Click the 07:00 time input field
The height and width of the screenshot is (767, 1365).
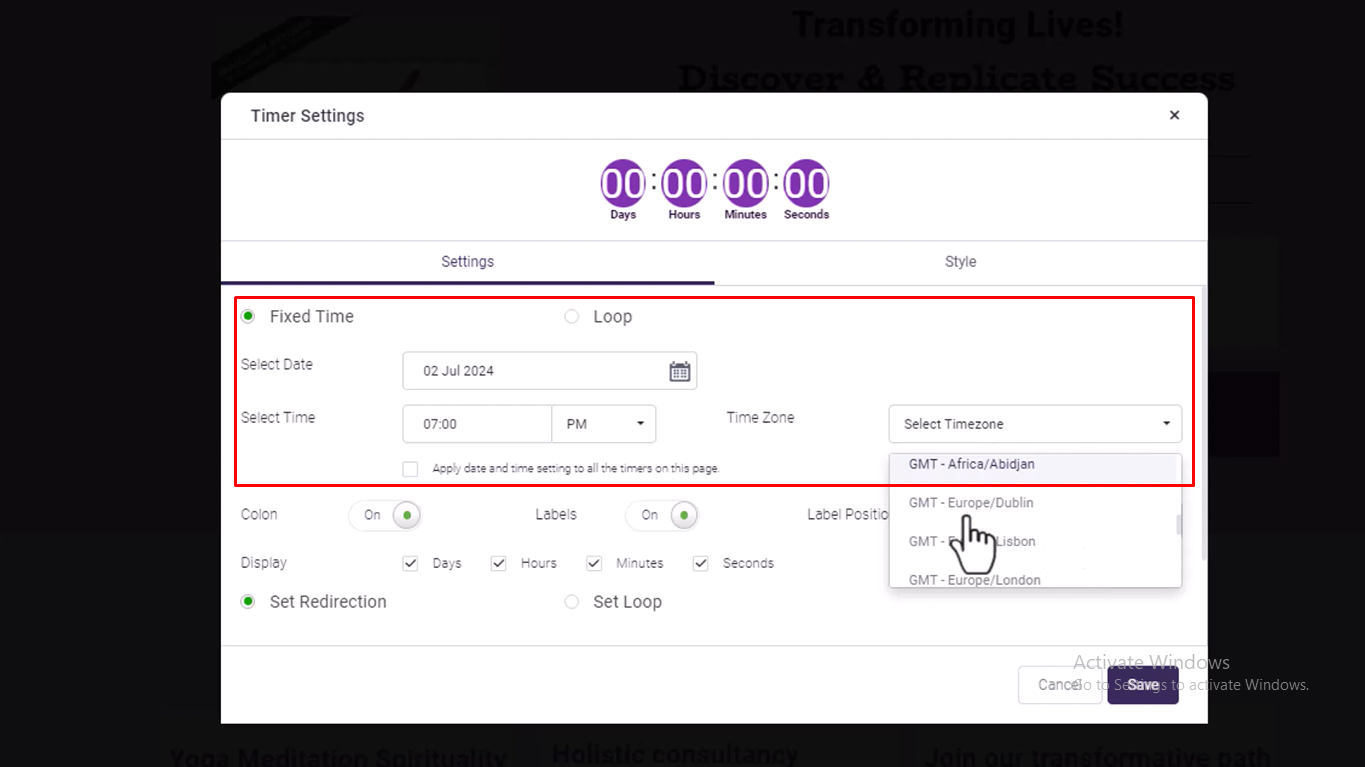point(477,424)
